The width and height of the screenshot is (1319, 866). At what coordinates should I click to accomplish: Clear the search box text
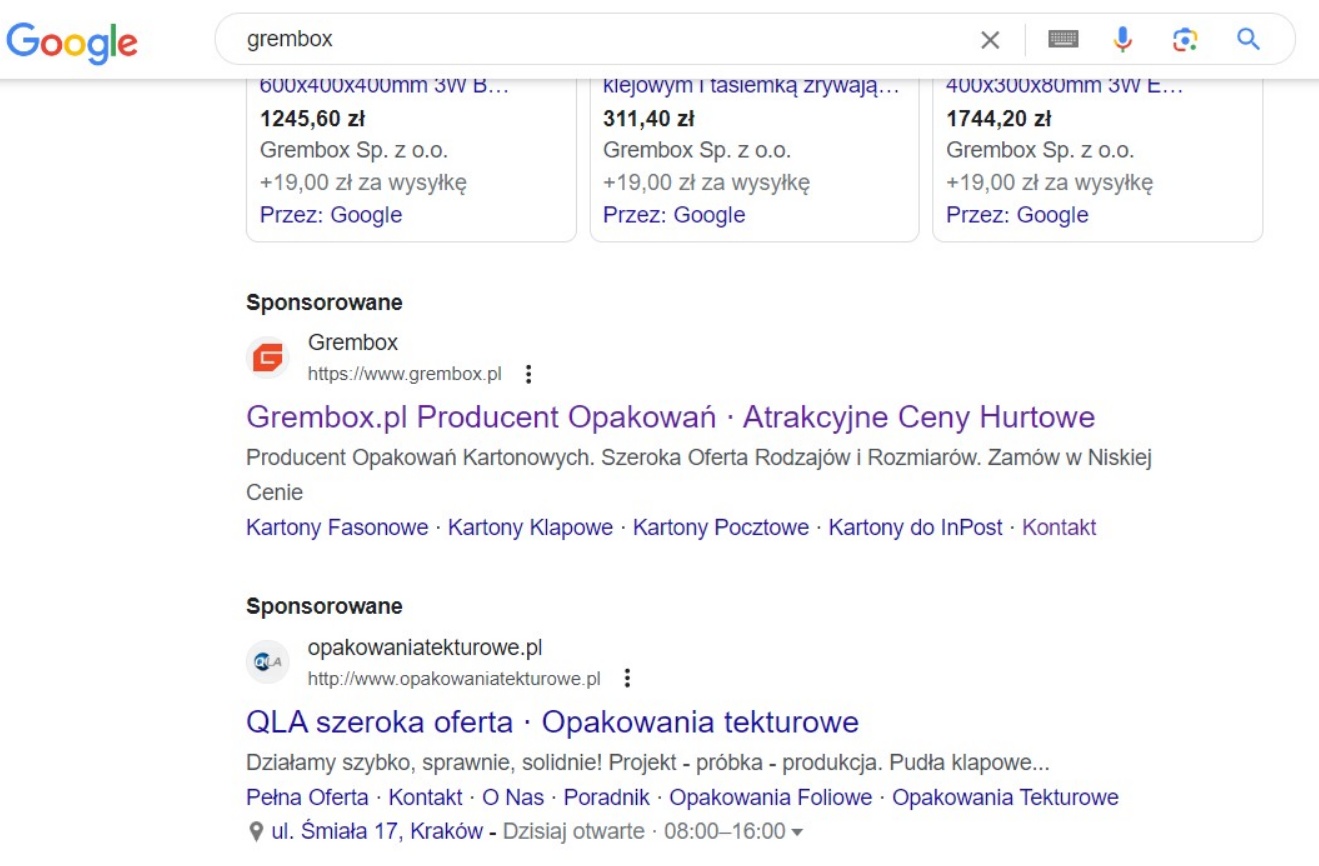pyautogui.click(x=989, y=40)
